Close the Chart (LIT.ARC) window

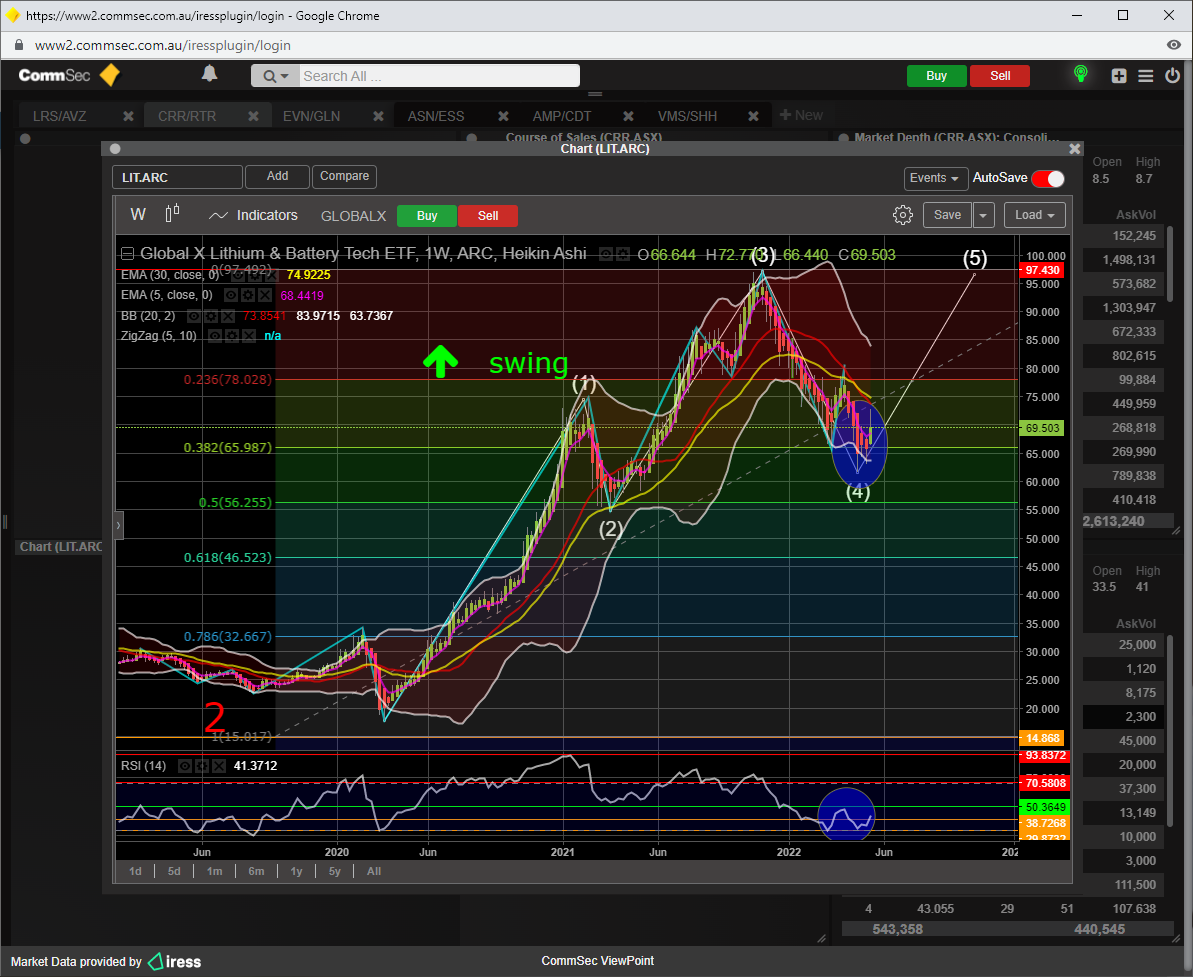tap(1074, 148)
